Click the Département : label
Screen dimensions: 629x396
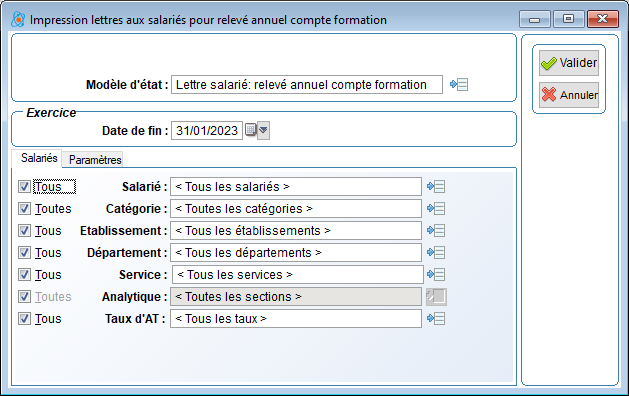coord(127,253)
